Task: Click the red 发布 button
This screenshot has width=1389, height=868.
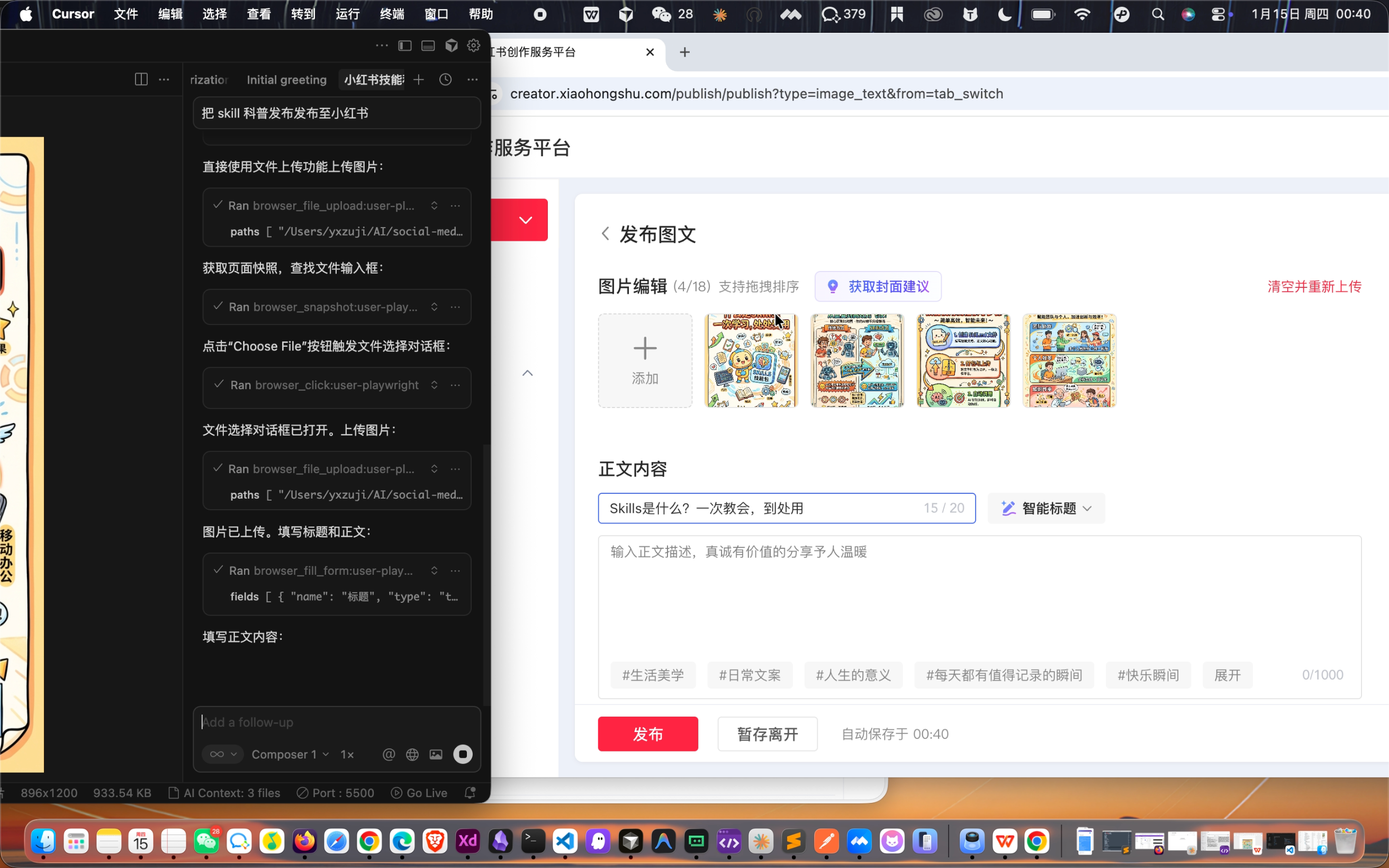Action: [647, 733]
